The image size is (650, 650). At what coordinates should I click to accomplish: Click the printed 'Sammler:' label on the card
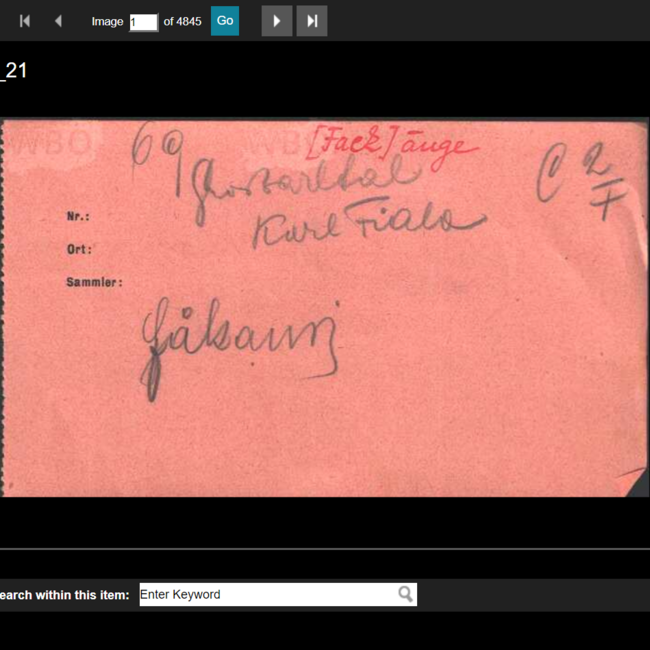click(x=95, y=282)
